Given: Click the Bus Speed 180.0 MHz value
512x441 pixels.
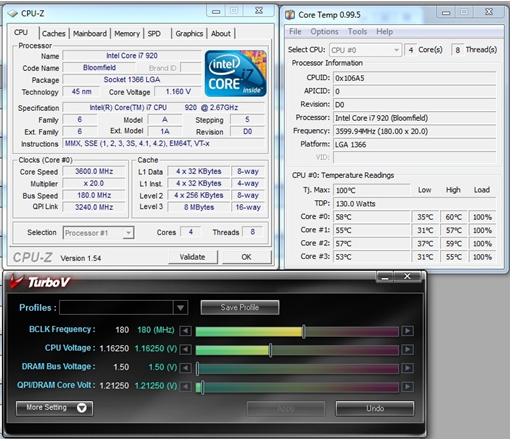Looking at the screenshot, I should [94, 196].
